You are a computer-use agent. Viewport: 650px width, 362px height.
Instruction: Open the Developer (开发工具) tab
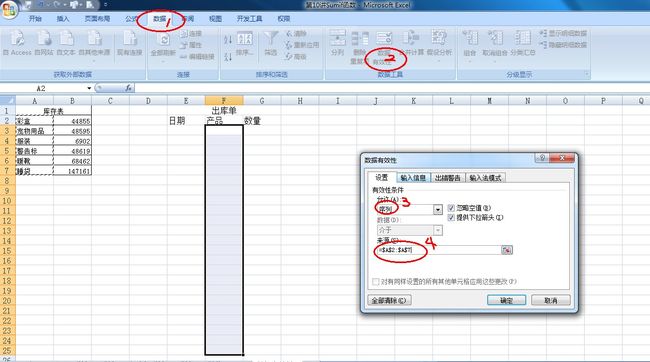[x=249, y=19]
